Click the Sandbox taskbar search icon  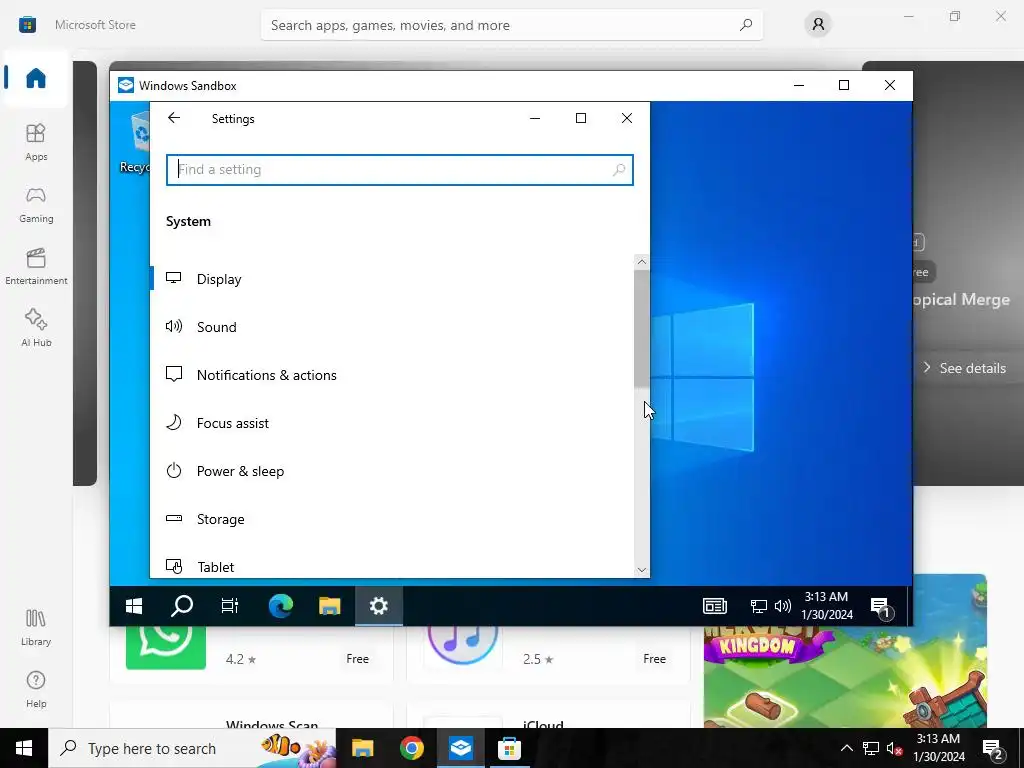182,606
